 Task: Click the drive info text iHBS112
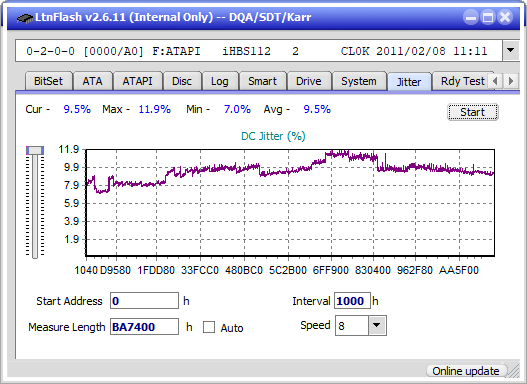click(246, 51)
